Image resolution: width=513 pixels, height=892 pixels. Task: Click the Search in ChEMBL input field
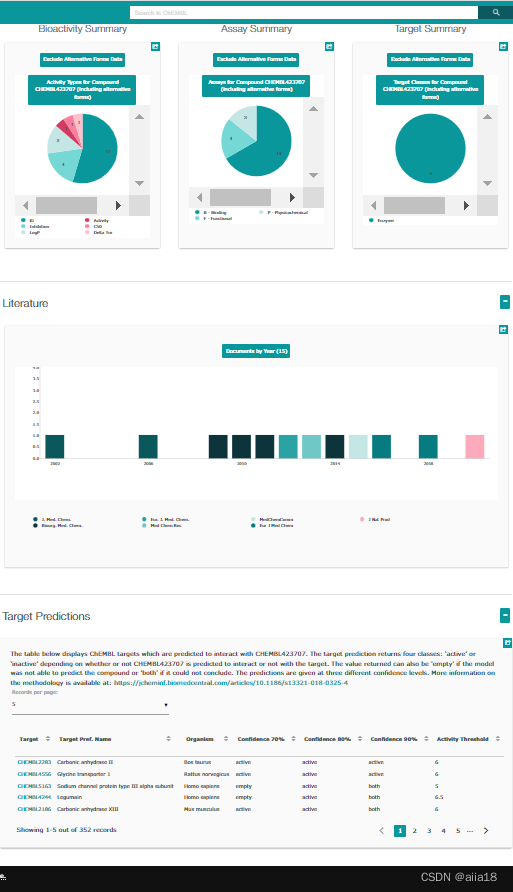click(x=304, y=12)
